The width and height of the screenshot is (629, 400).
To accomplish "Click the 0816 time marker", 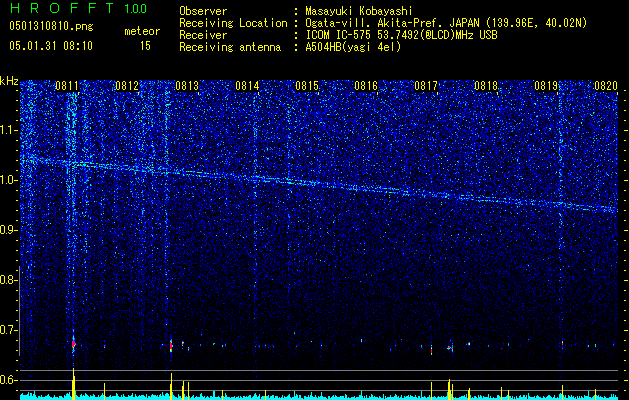I will [366, 86].
